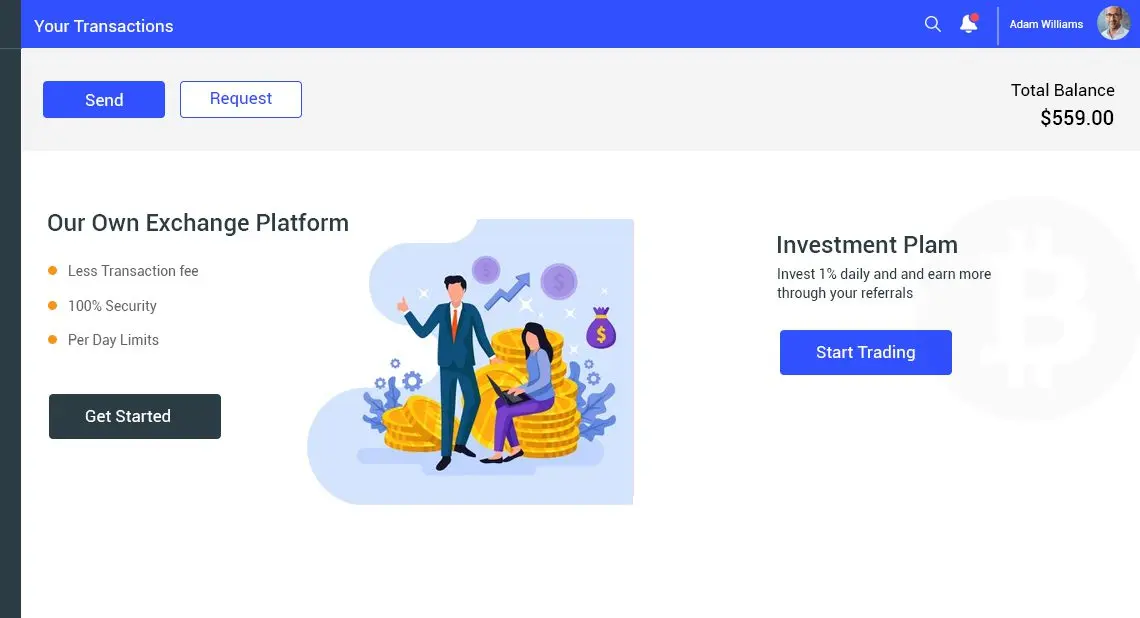The height and width of the screenshot is (618, 1140).
Task: Click the gear cog illustration icon
Action: point(411,381)
